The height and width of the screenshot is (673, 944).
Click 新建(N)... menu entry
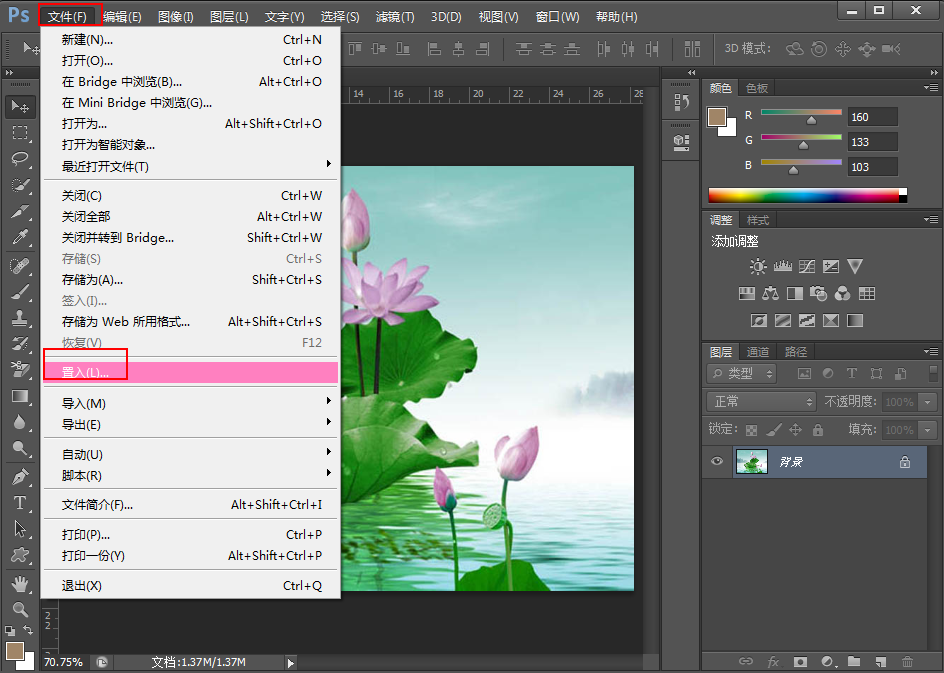click(191, 40)
